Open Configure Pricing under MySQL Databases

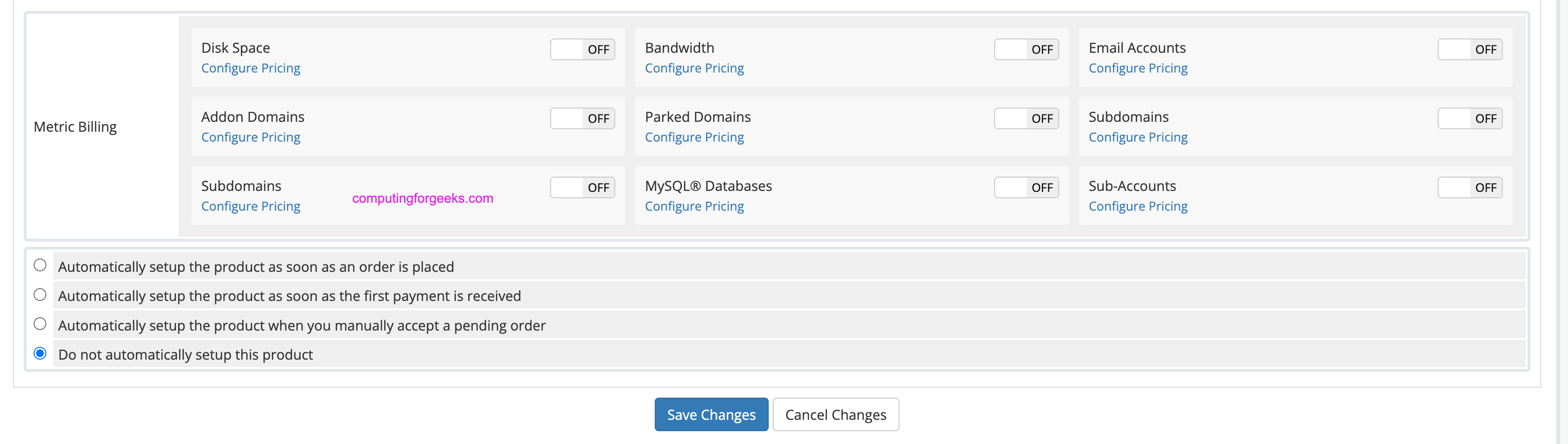click(694, 206)
